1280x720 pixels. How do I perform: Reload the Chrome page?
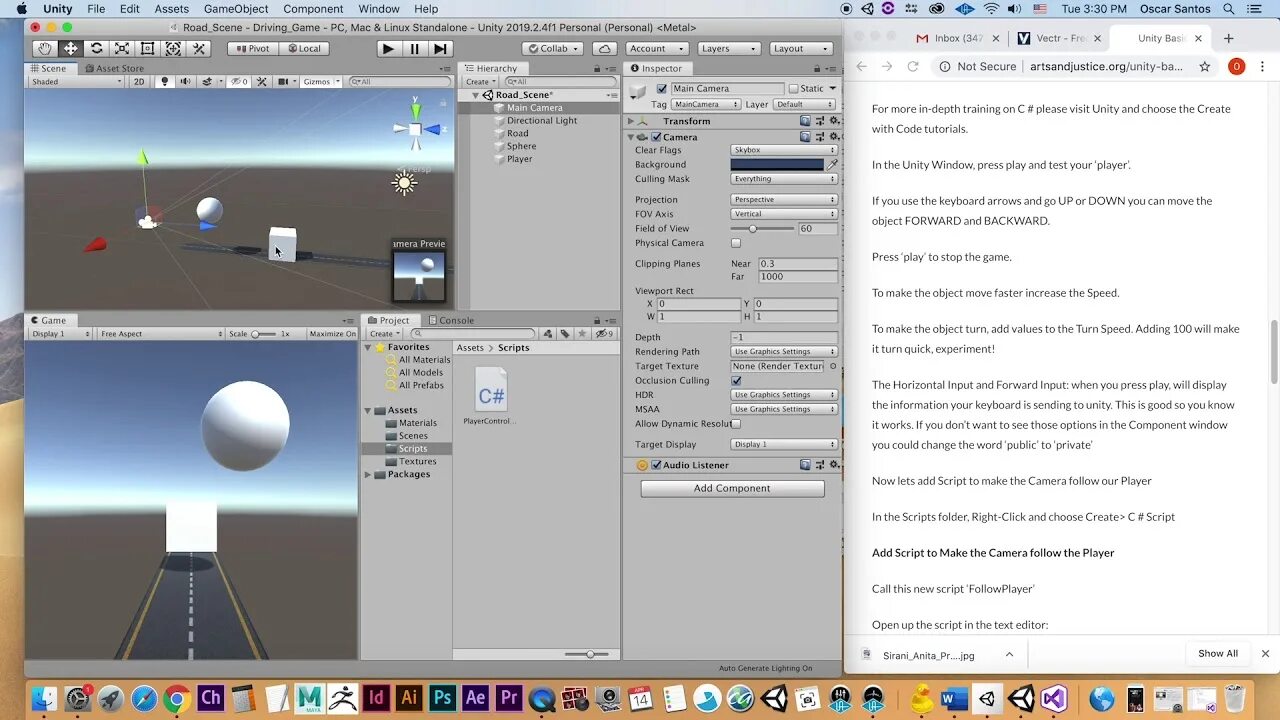coord(913,67)
